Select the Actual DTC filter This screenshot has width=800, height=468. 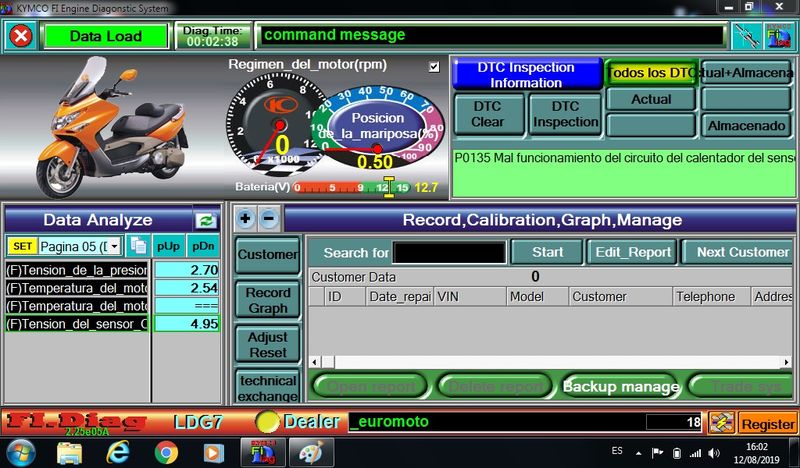click(x=651, y=99)
